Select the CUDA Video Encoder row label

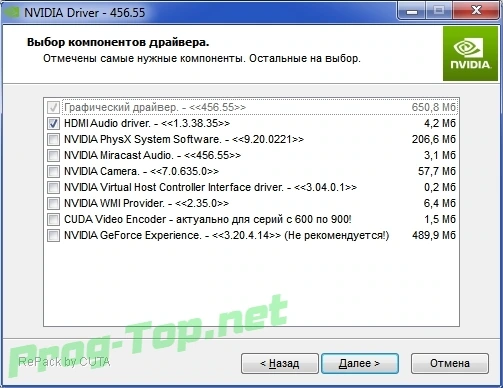208,219
